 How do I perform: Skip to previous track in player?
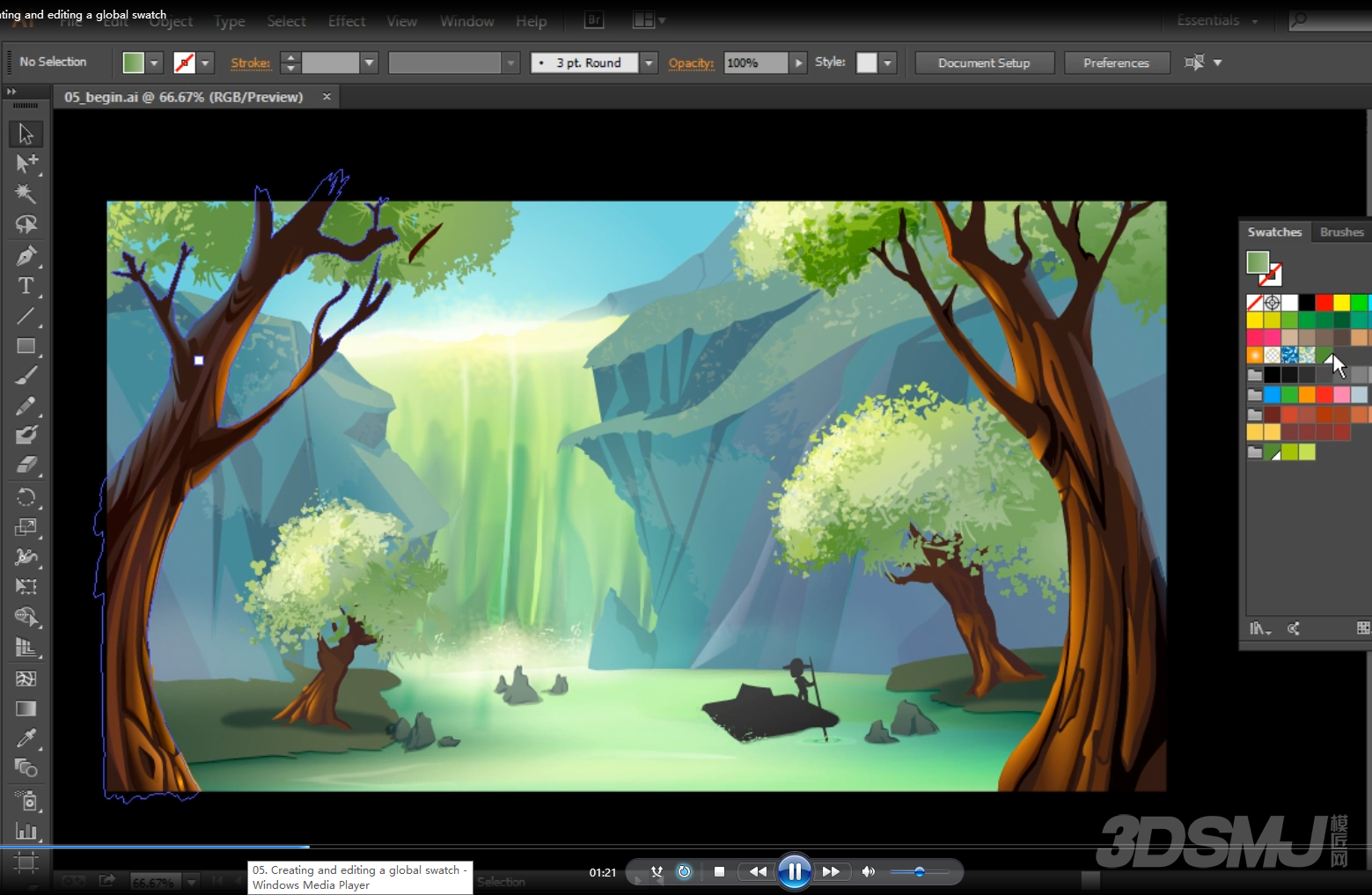pyautogui.click(x=757, y=872)
